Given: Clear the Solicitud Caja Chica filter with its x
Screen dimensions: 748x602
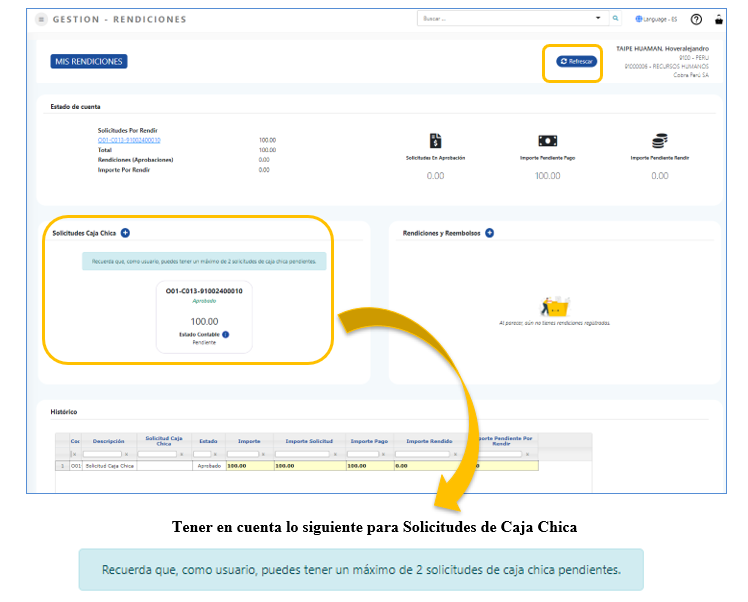Looking at the screenshot, I should click(x=181, y=455).
